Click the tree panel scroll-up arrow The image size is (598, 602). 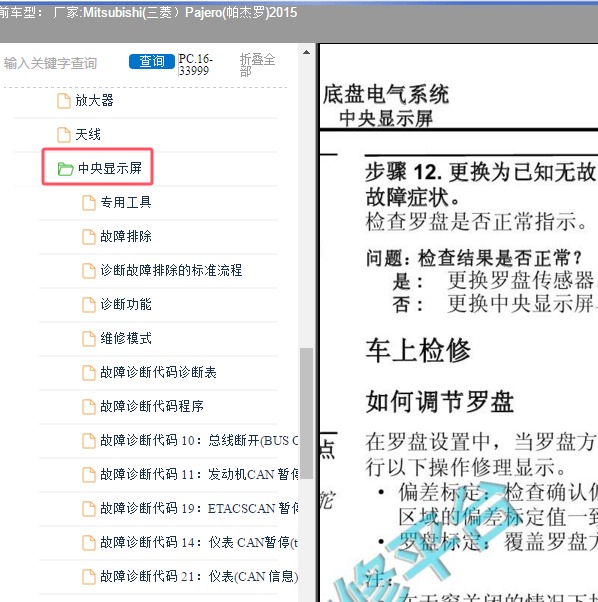tap(306, 52)
